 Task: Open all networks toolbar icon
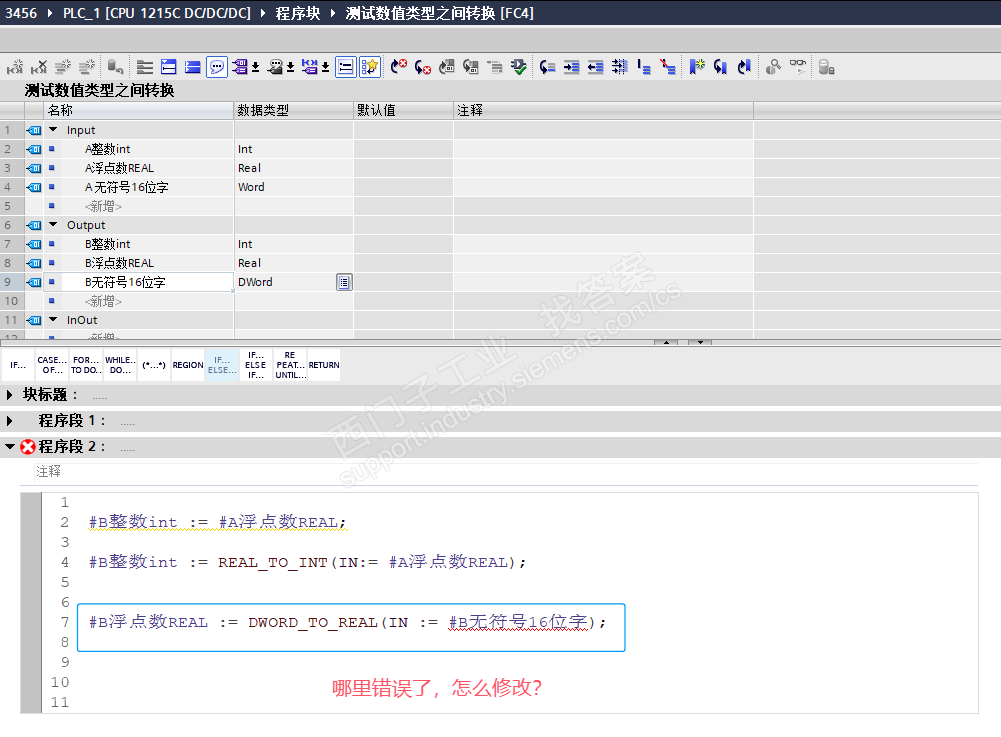[x=145, y=67]
